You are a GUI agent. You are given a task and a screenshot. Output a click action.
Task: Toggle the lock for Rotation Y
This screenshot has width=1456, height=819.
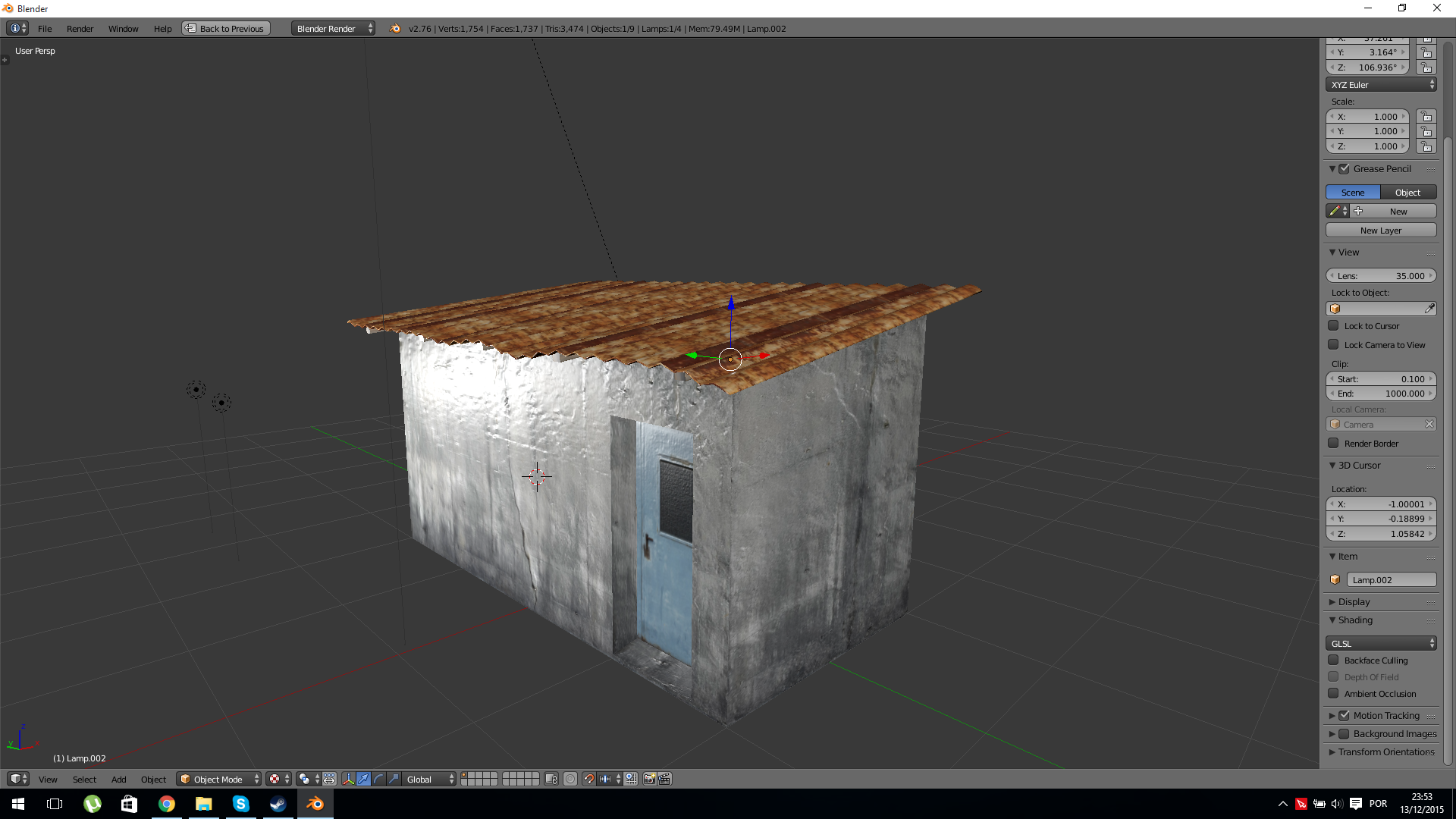click(x=1426, y=52)
